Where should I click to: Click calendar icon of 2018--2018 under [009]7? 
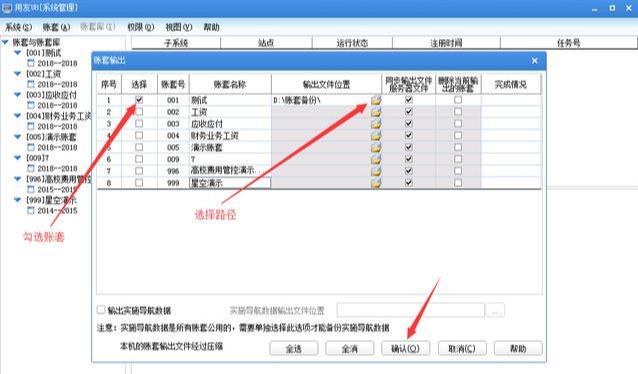tap(31, 168)
